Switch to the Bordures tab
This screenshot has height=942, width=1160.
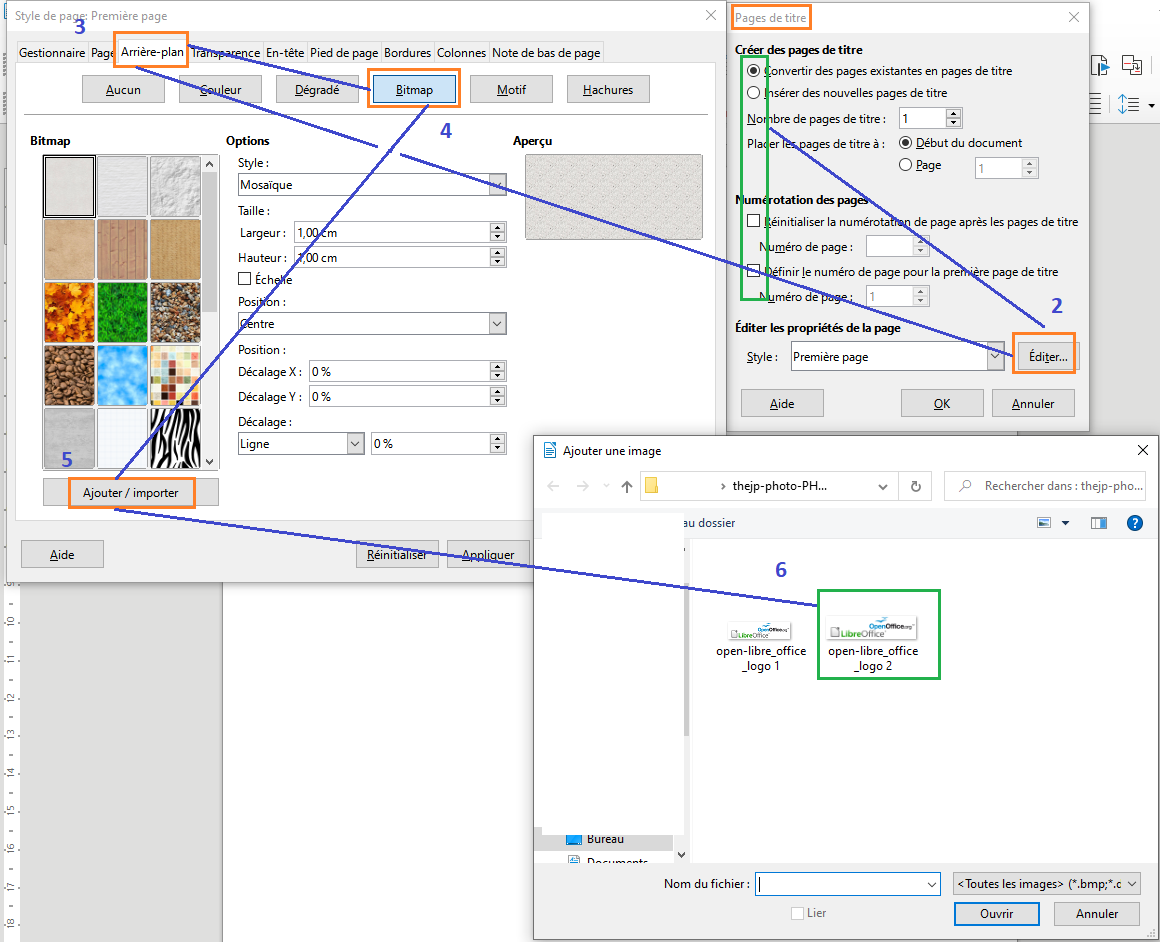(x=407, y=53)
